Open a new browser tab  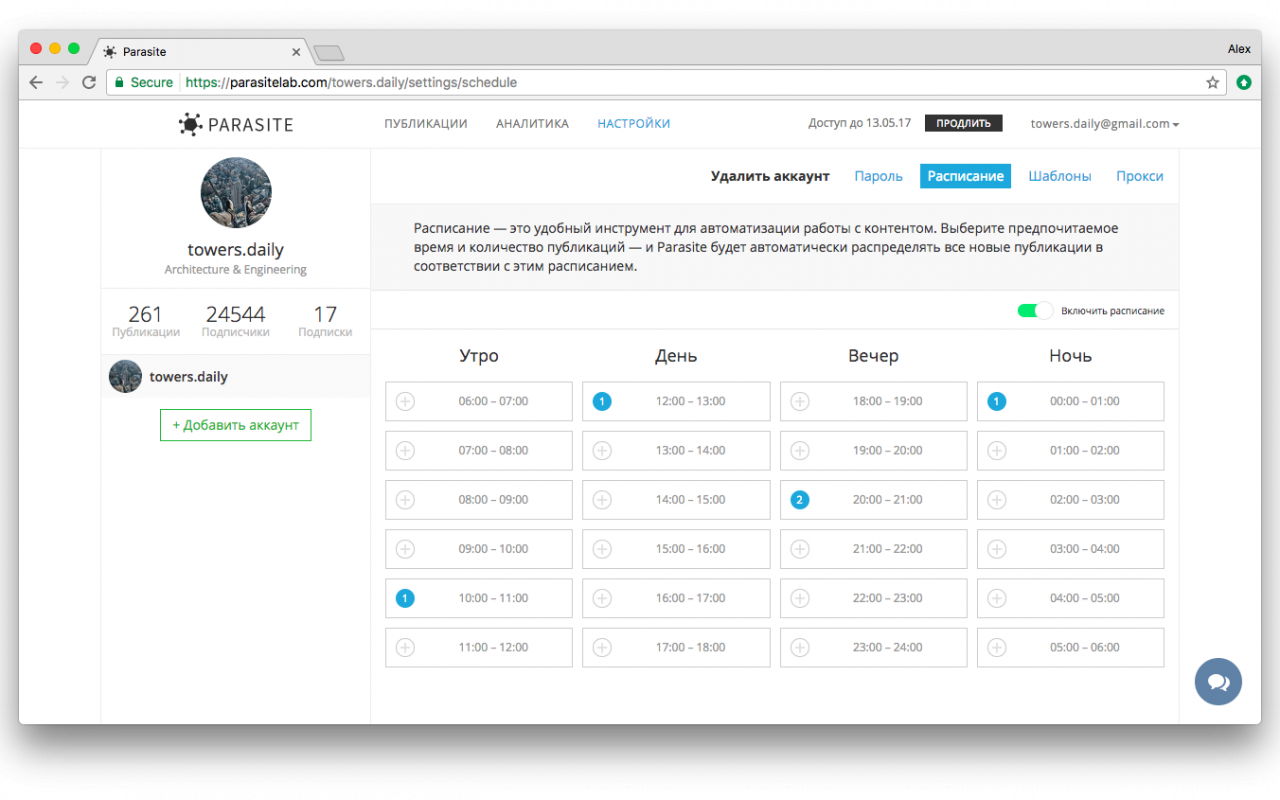329,52
